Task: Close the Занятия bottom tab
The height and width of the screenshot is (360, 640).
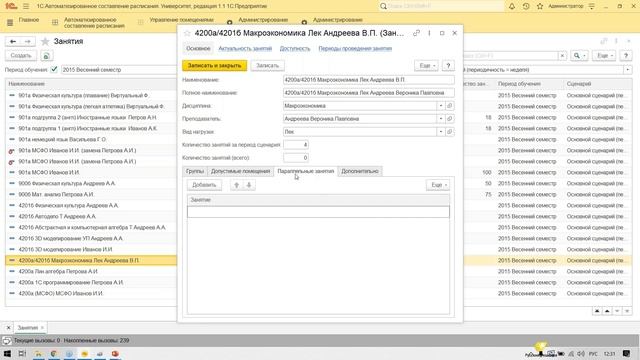Action: pos(42,327)
